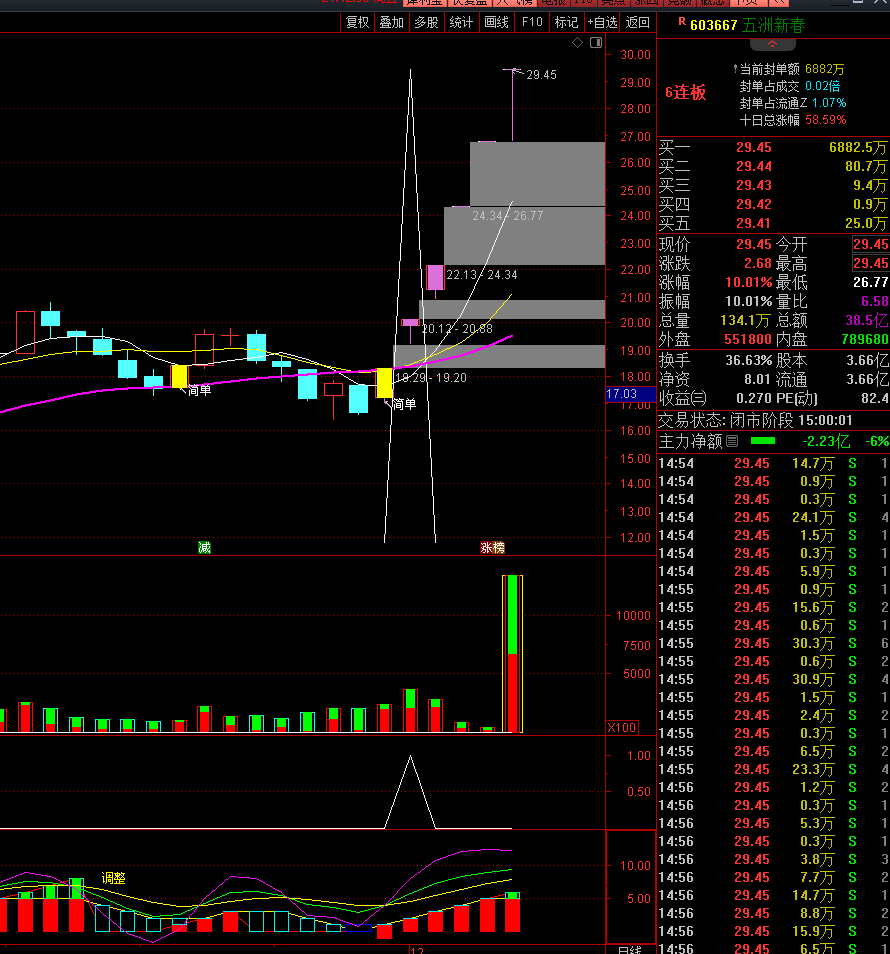
Task: Select the 14:55 trade row with 23.3万
Action: coord(773,769)
